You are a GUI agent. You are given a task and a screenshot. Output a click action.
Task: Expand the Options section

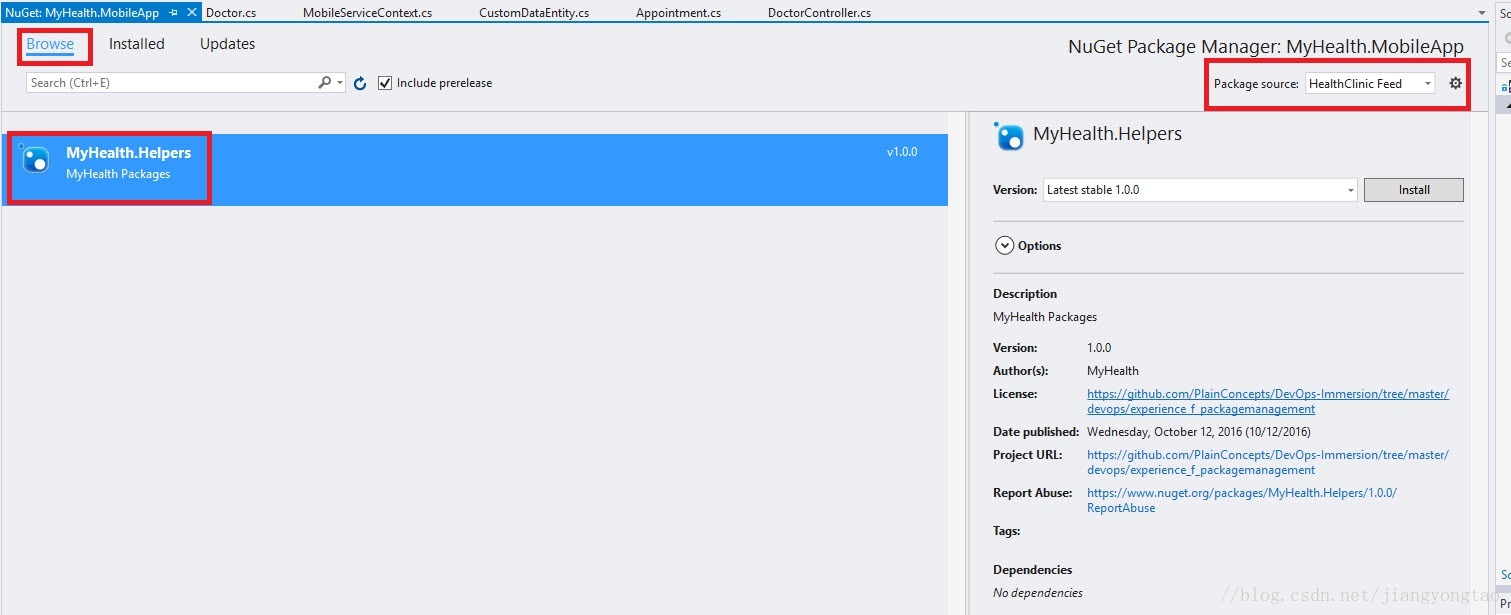coord(1005,246)
